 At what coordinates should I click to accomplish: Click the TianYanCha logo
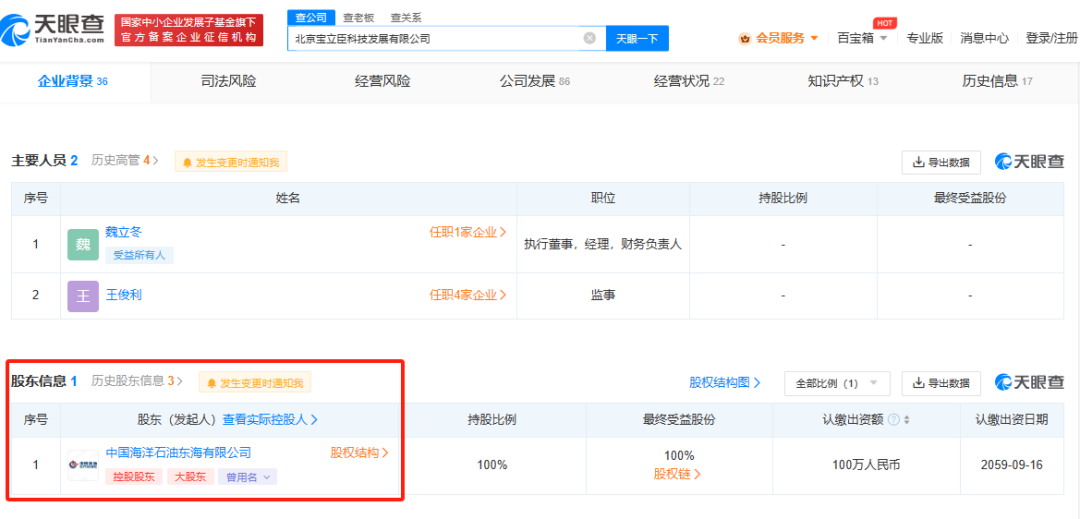(x=54, y=29)
